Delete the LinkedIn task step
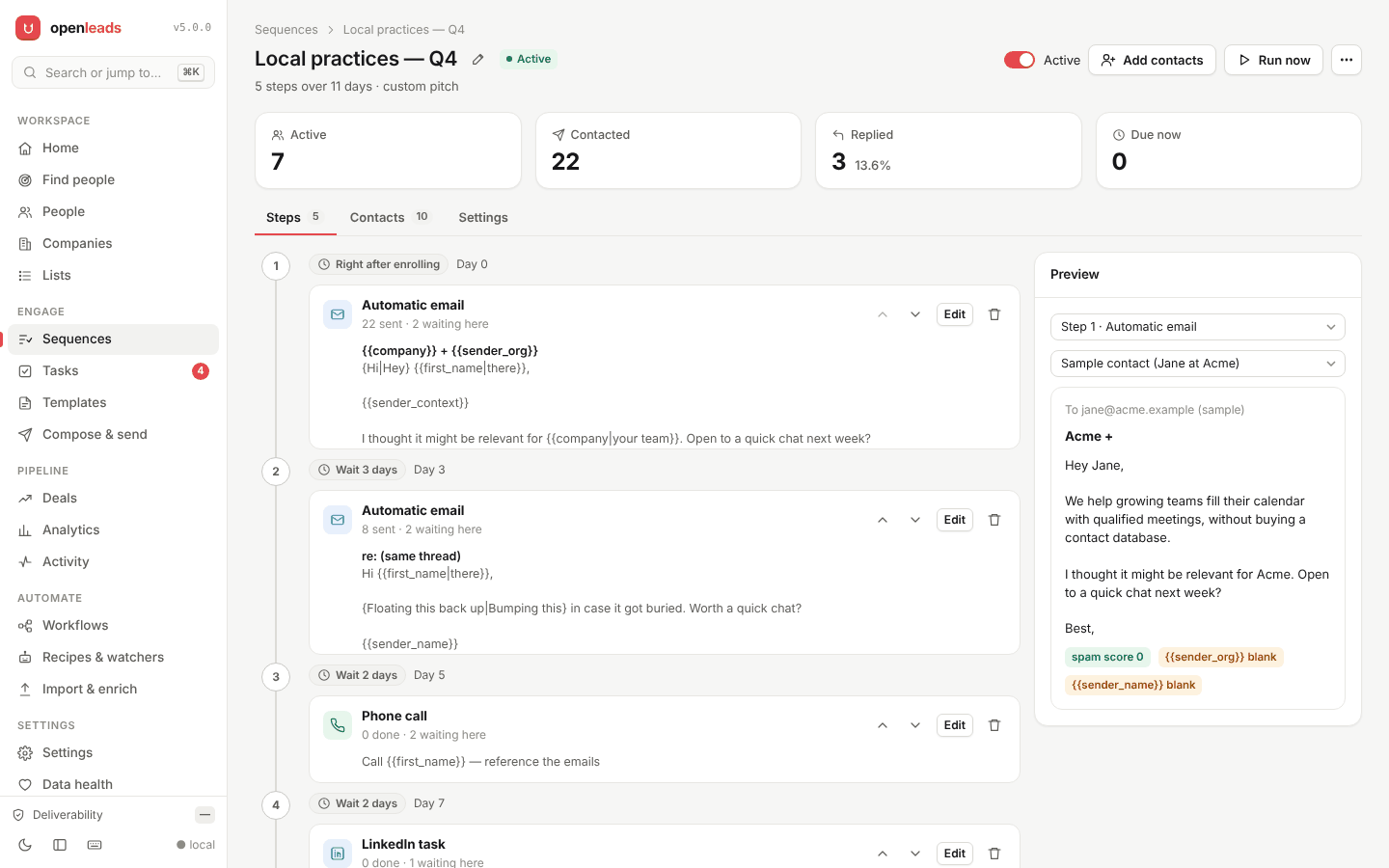Image resolution: width=1389 pixels, height=868 pixels. click(x=994, y=854)
